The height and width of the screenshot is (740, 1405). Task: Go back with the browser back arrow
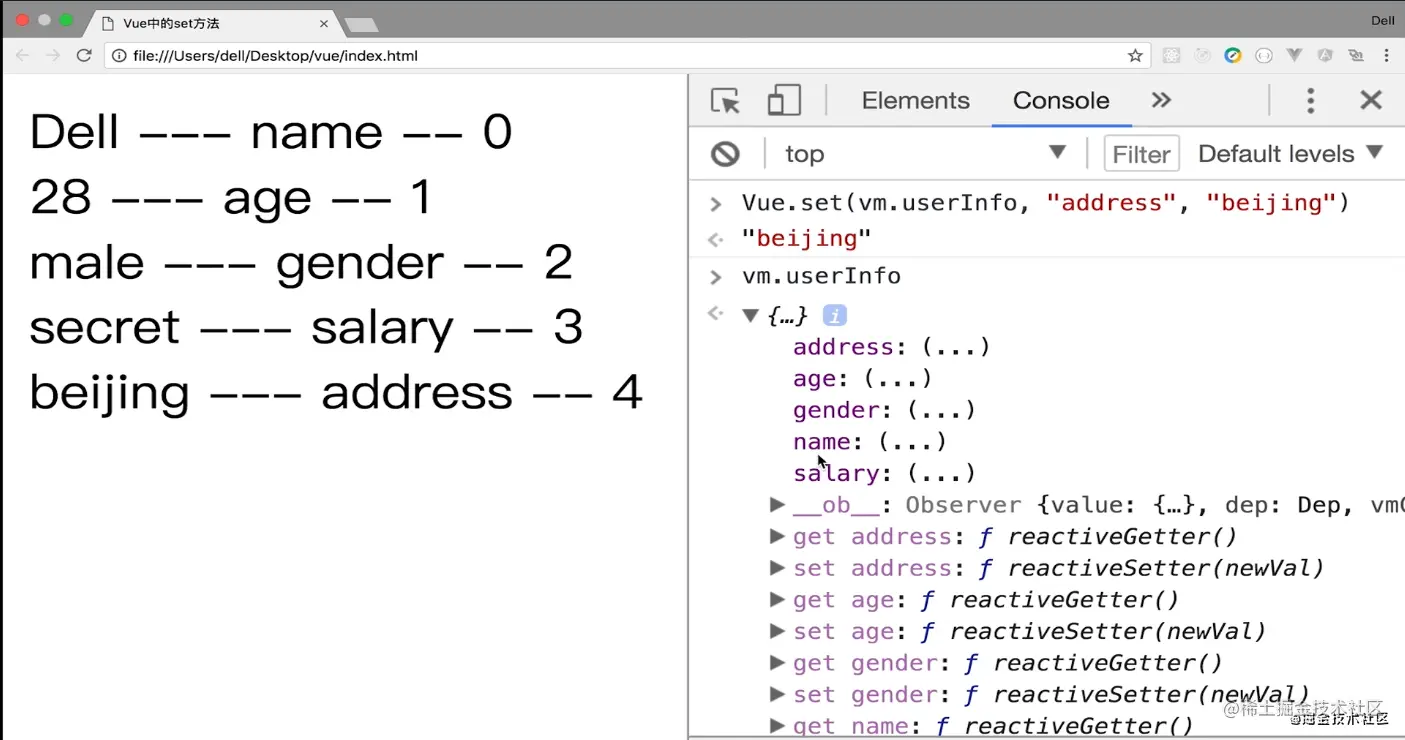point(22,56)
